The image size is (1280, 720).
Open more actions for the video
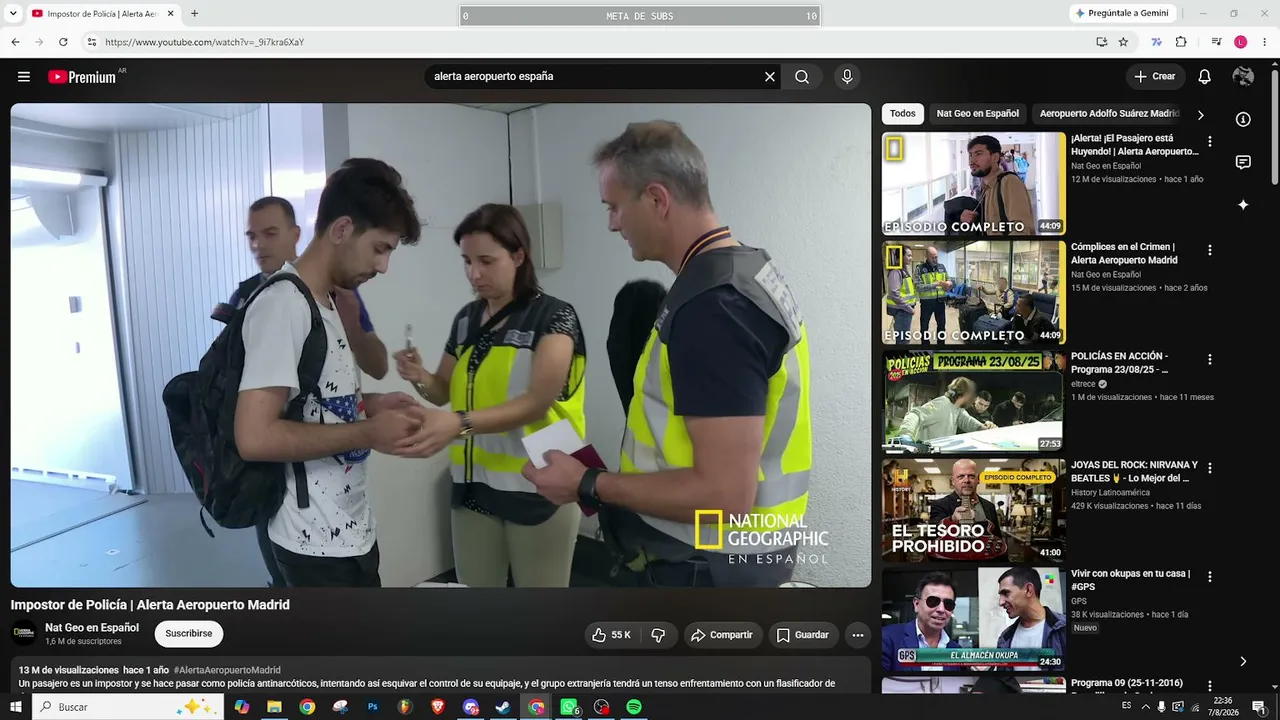pyautogui.click(x=857, y=635)
